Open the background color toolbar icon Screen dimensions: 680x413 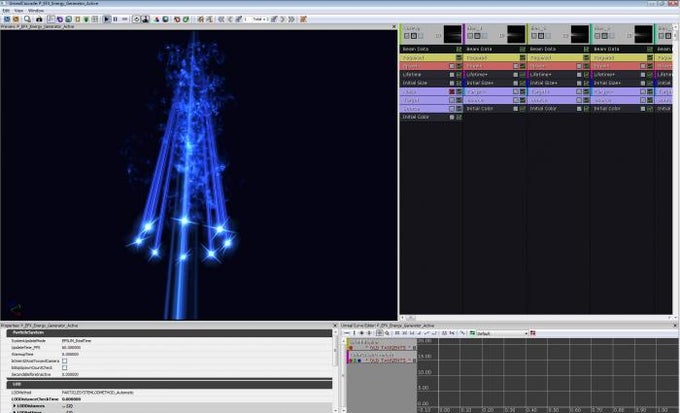(x=157, y=19)
